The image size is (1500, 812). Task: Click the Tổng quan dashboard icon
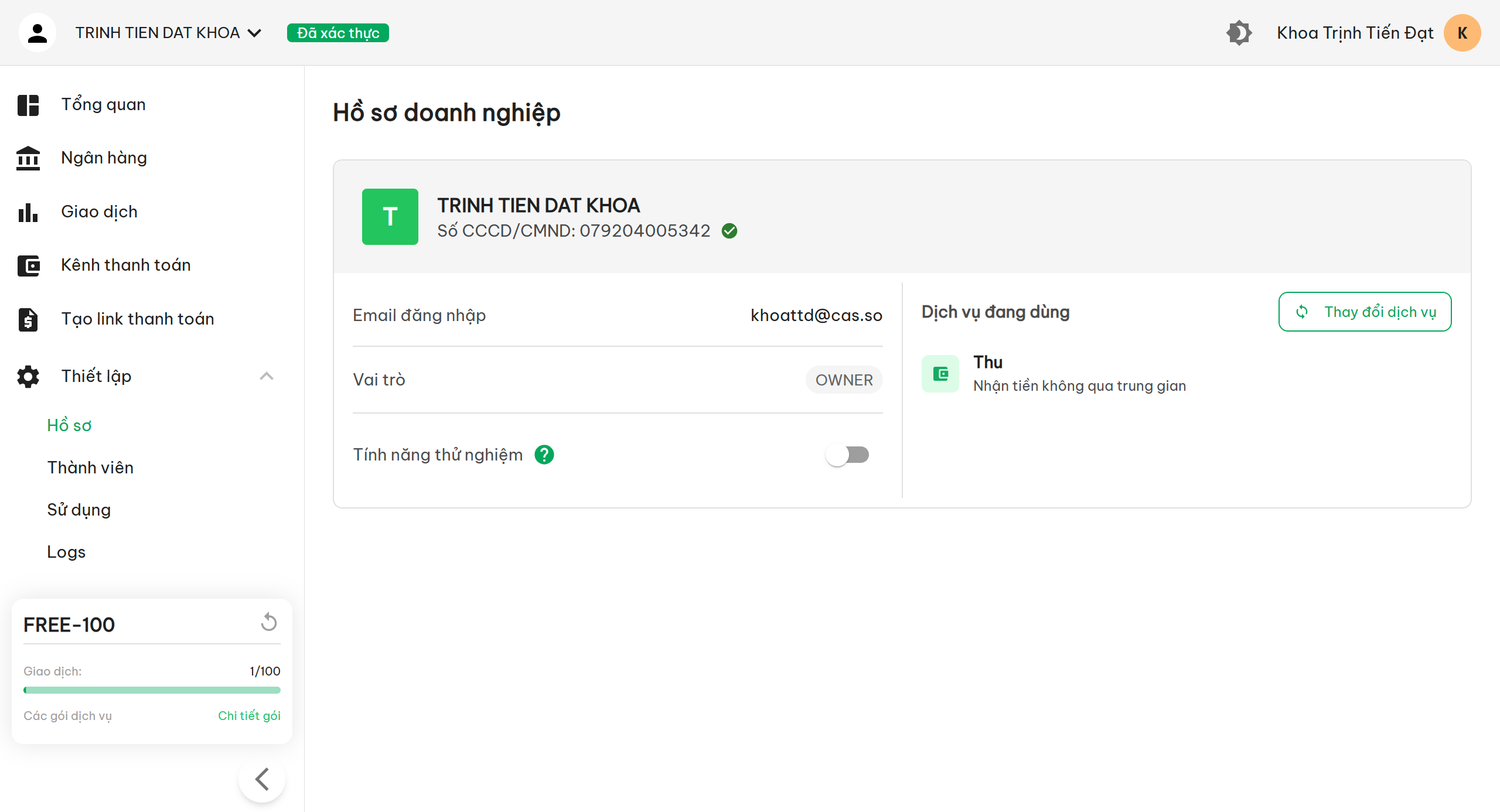28,105
